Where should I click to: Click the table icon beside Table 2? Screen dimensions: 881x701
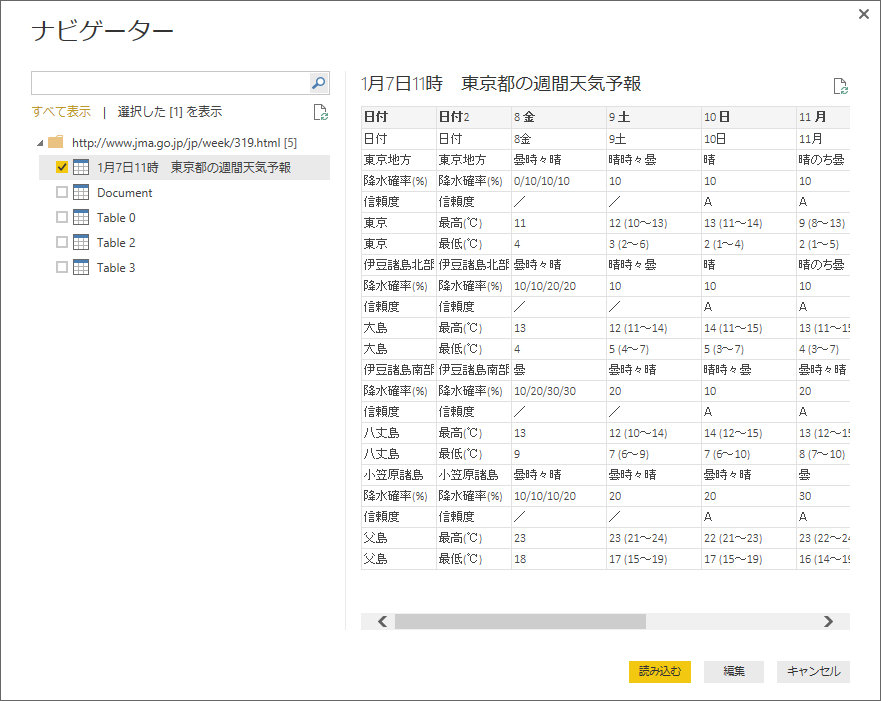pos(81,242)
